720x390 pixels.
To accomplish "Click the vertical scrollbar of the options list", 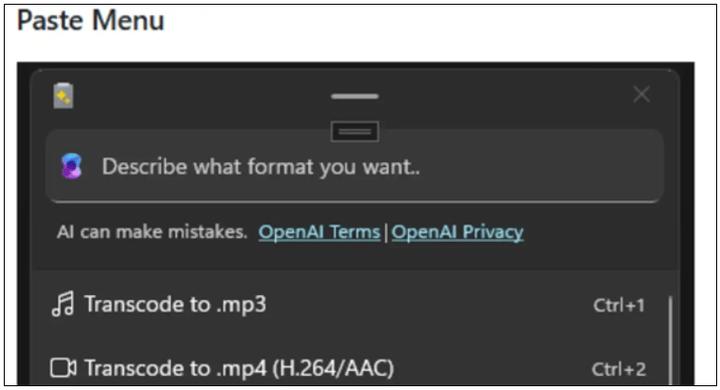I will click(x=670, y=340).
